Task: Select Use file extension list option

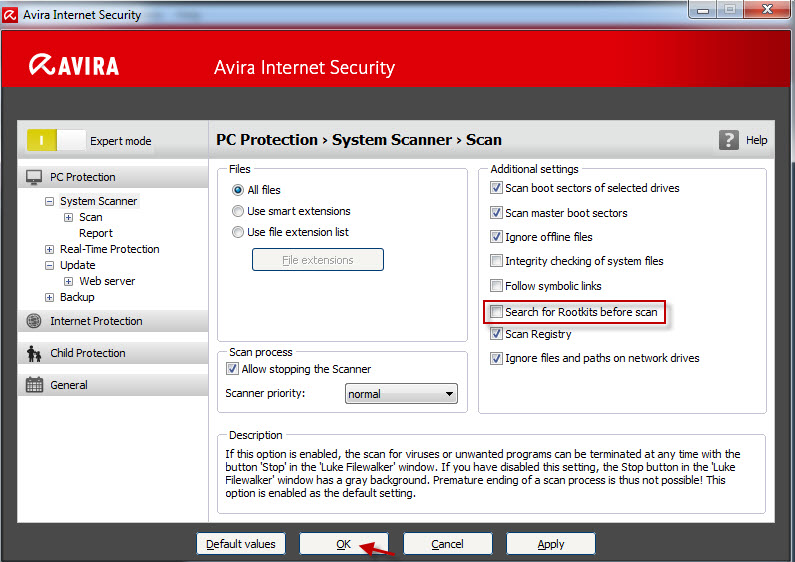Action: point(237,232)
